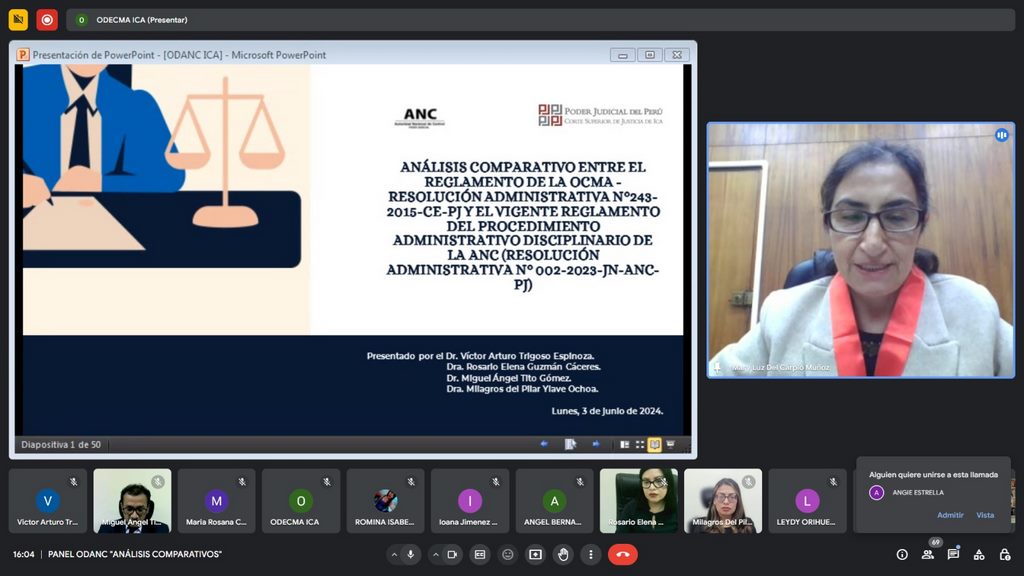Click Poder Judicial del Perú logo on slide
This screenshot has height=576, width=1024.
point(600,115)
